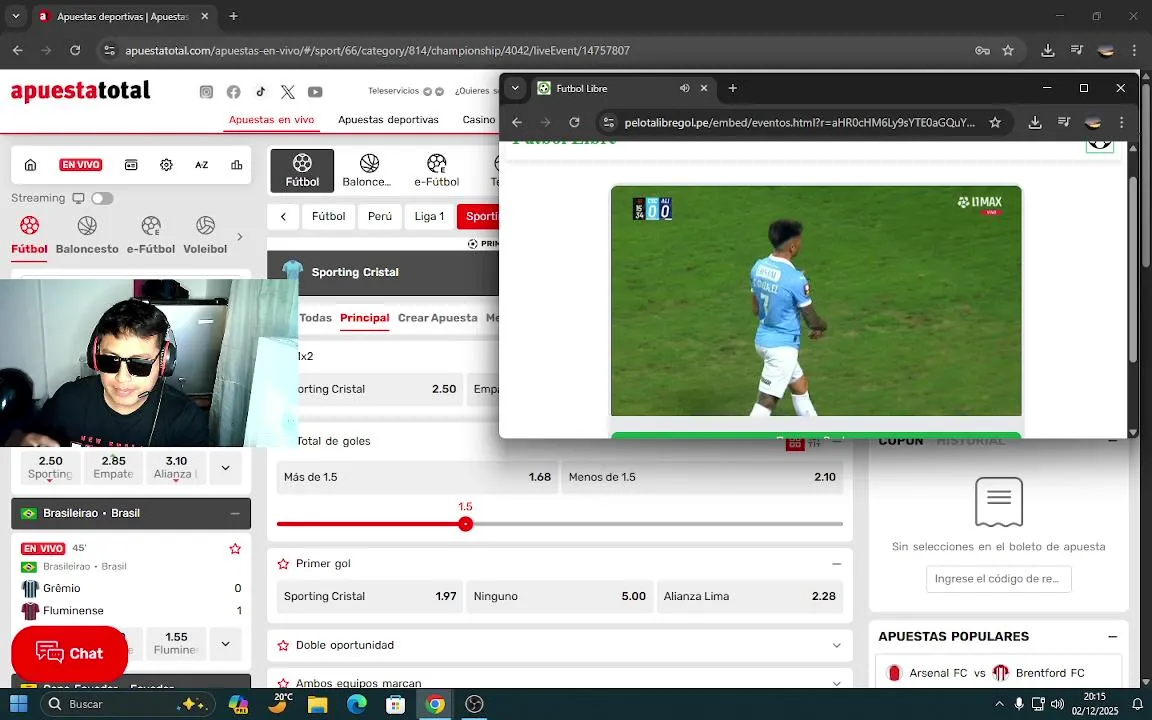Expand more odds for Sporting vs Alianza row
The height and width of the screenshot is (720, 1152).
[x=226, y=467]
